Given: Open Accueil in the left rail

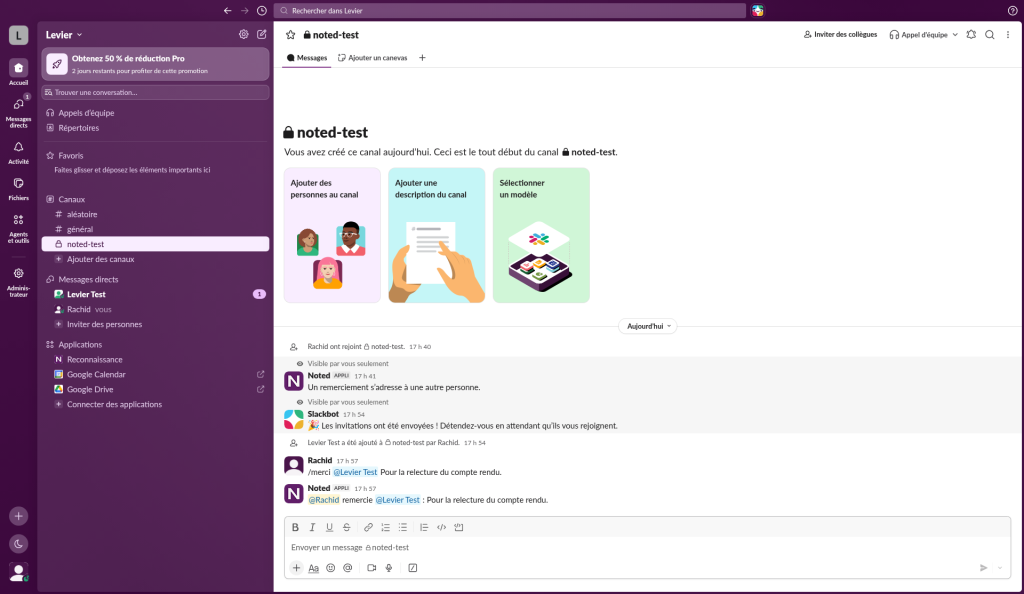Looking at the screenshot, I should tap(18, 72).
